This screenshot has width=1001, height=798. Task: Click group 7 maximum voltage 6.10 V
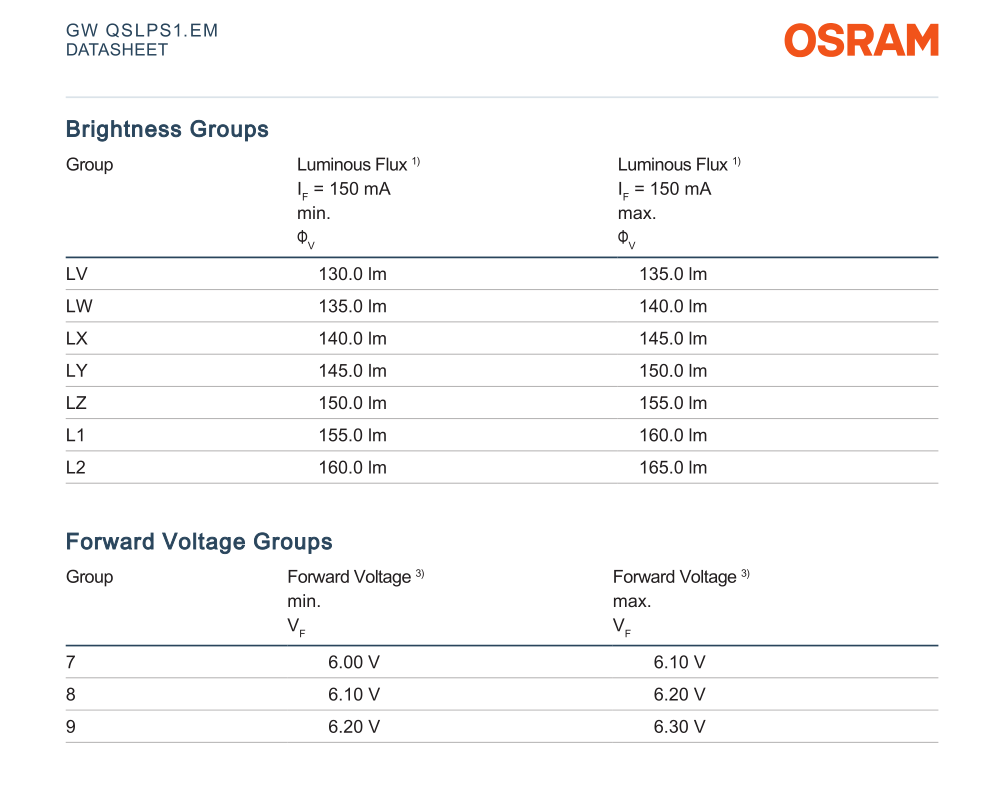pos(679,662)
